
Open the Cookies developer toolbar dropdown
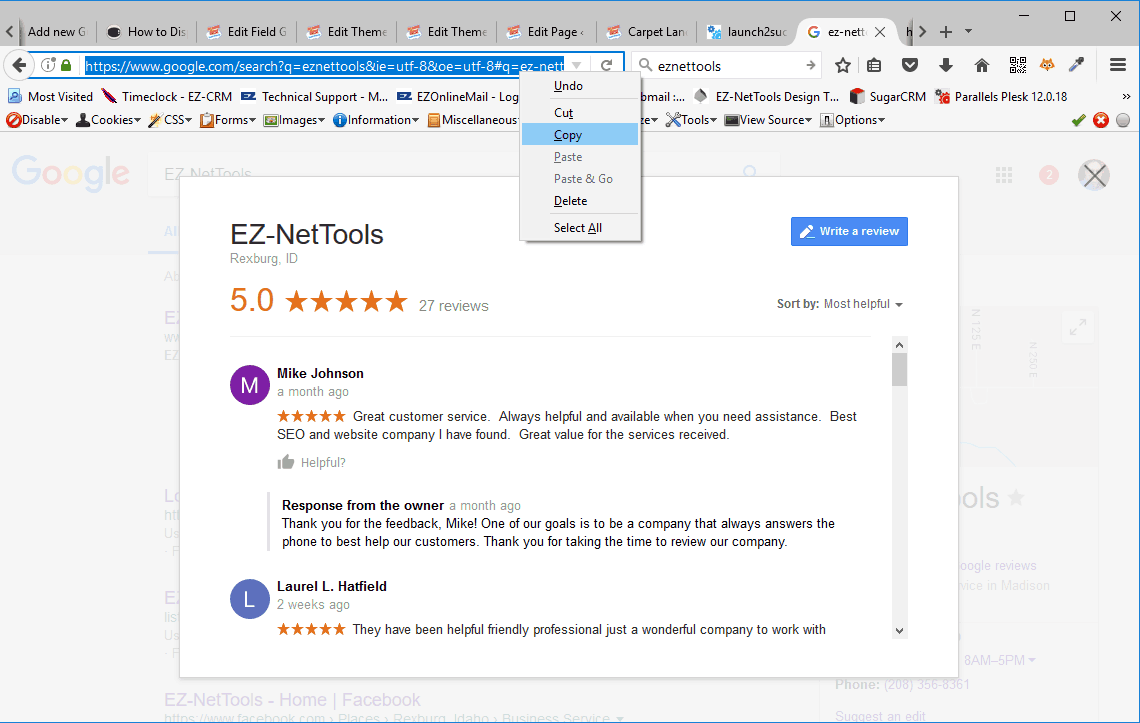tap(109, 120)
